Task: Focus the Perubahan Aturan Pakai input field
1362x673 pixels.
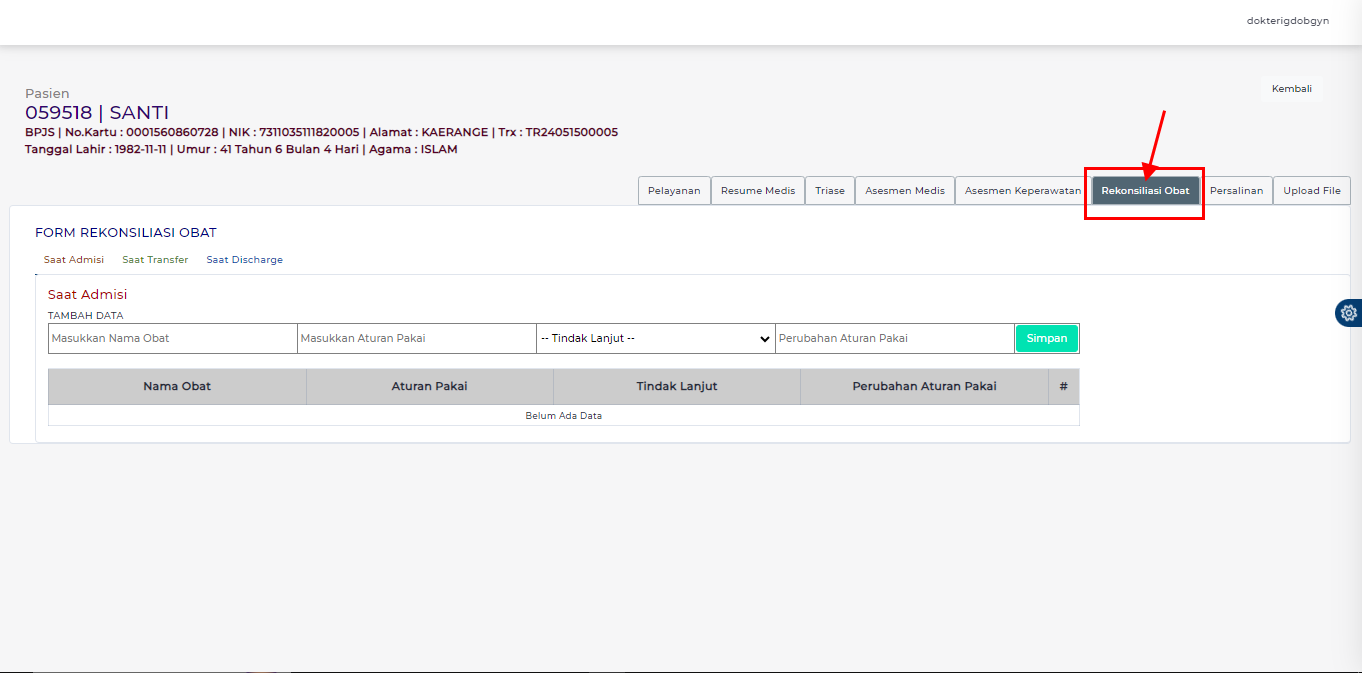Action: point(894,338)
